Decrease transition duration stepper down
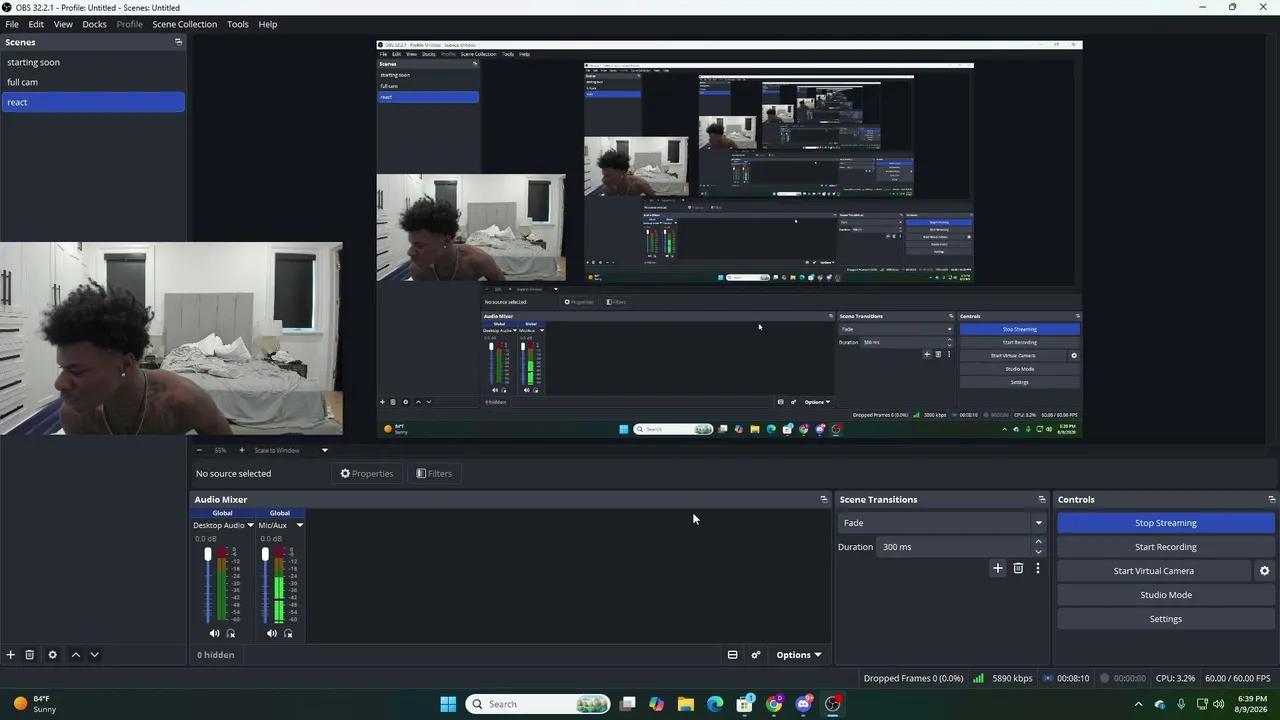The image size is (1280, 720). (1038, 552)
